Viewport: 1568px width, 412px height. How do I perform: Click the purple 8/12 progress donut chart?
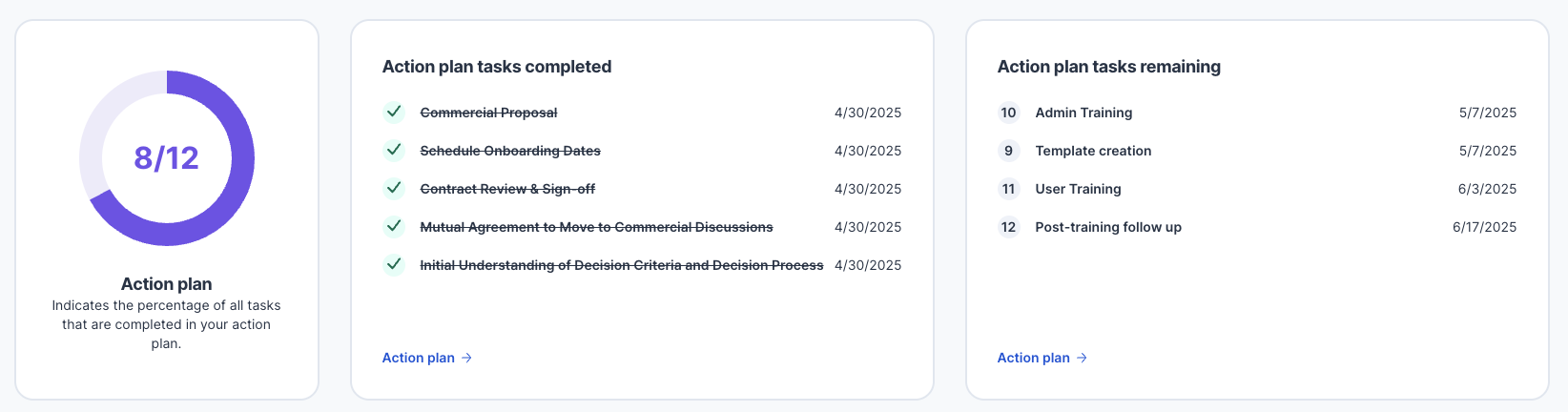coord(167,158)
